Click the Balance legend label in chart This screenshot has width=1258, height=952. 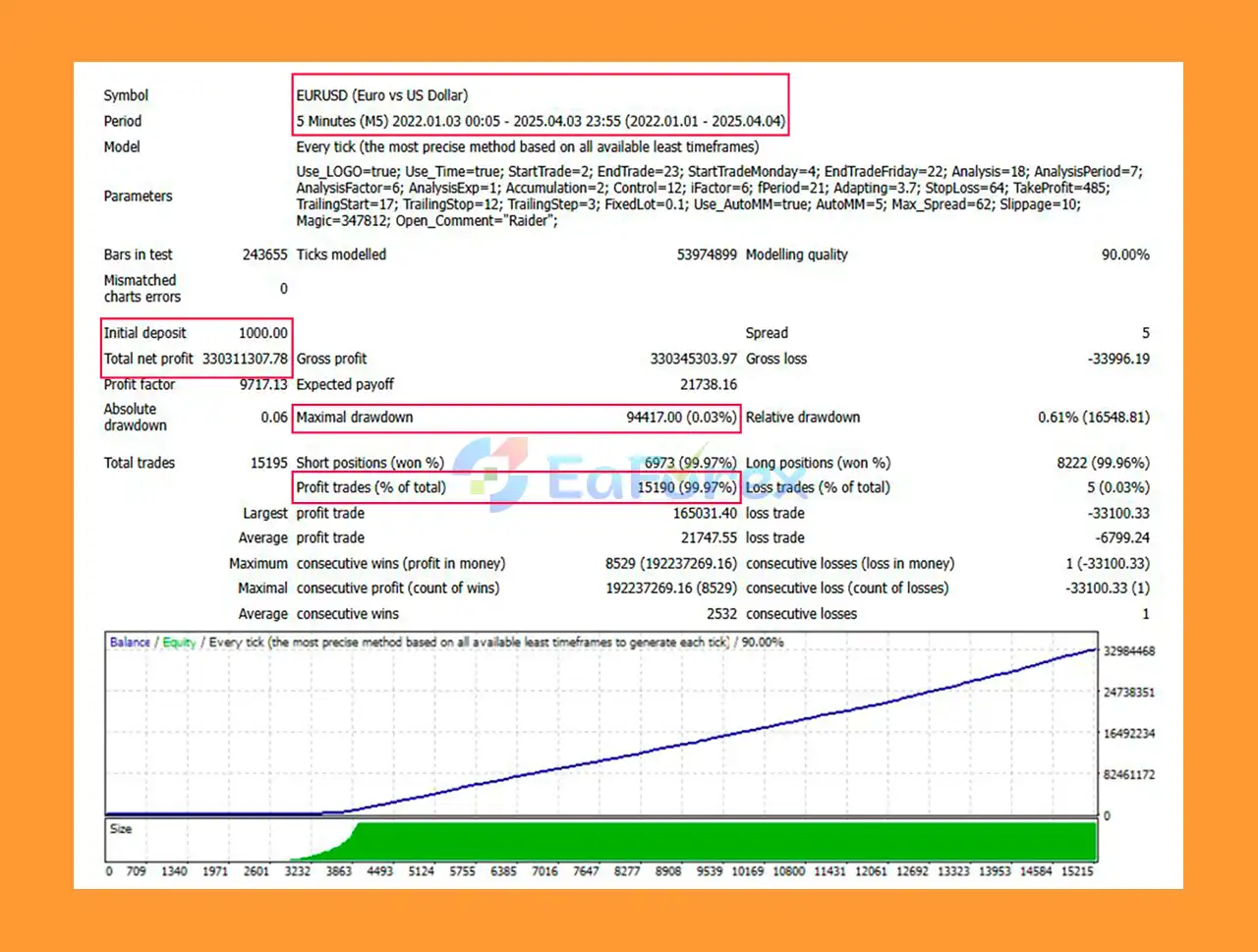pos(130,643)
